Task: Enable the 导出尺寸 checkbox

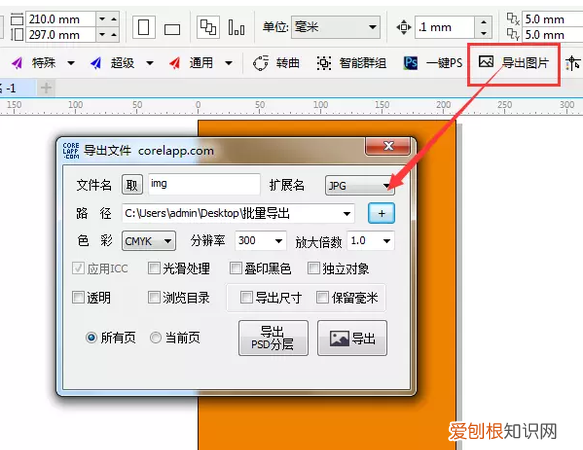Action: (246, 298)
